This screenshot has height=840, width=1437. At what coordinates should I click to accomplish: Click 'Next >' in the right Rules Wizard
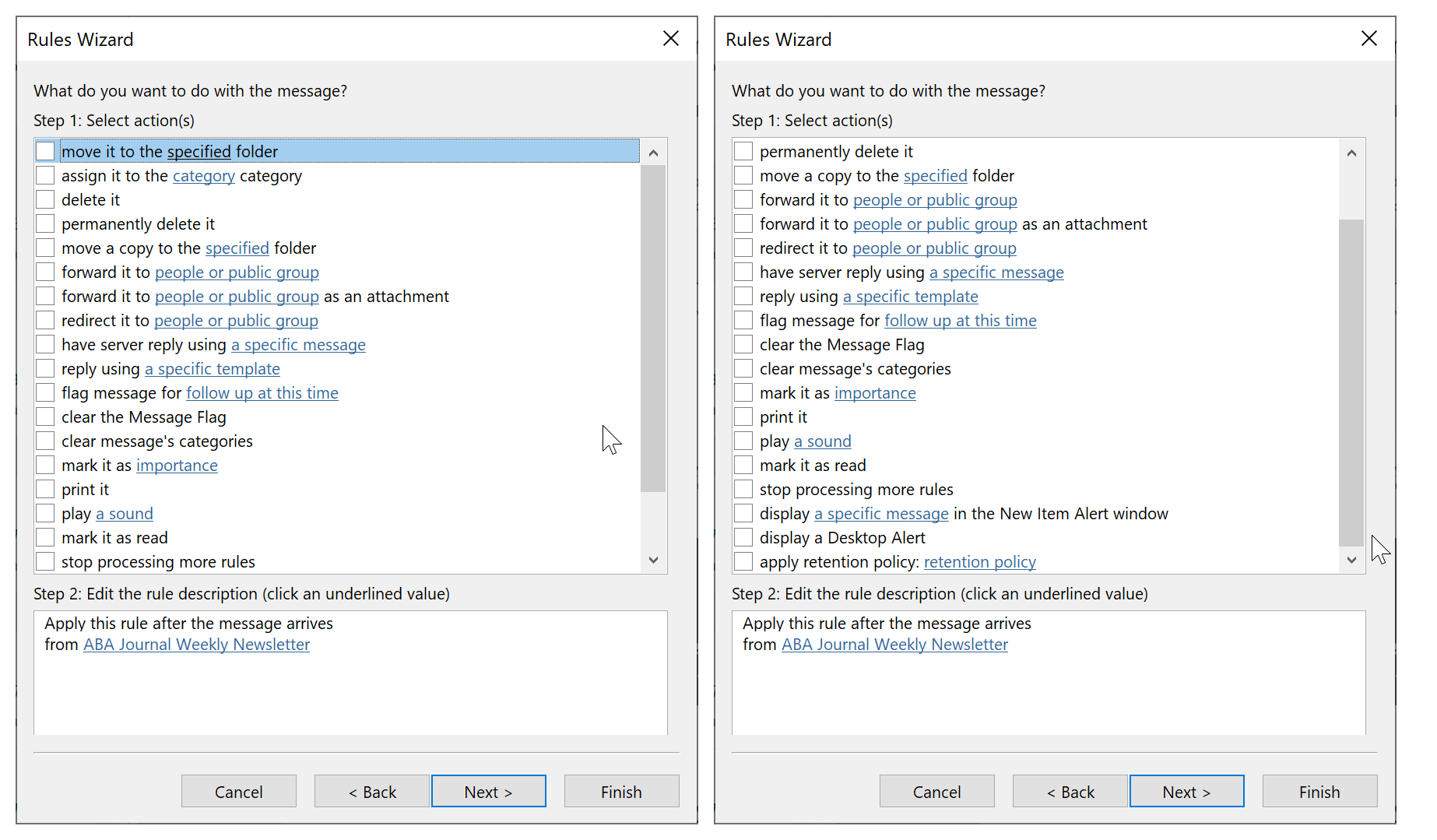(x=1187, y=792)
